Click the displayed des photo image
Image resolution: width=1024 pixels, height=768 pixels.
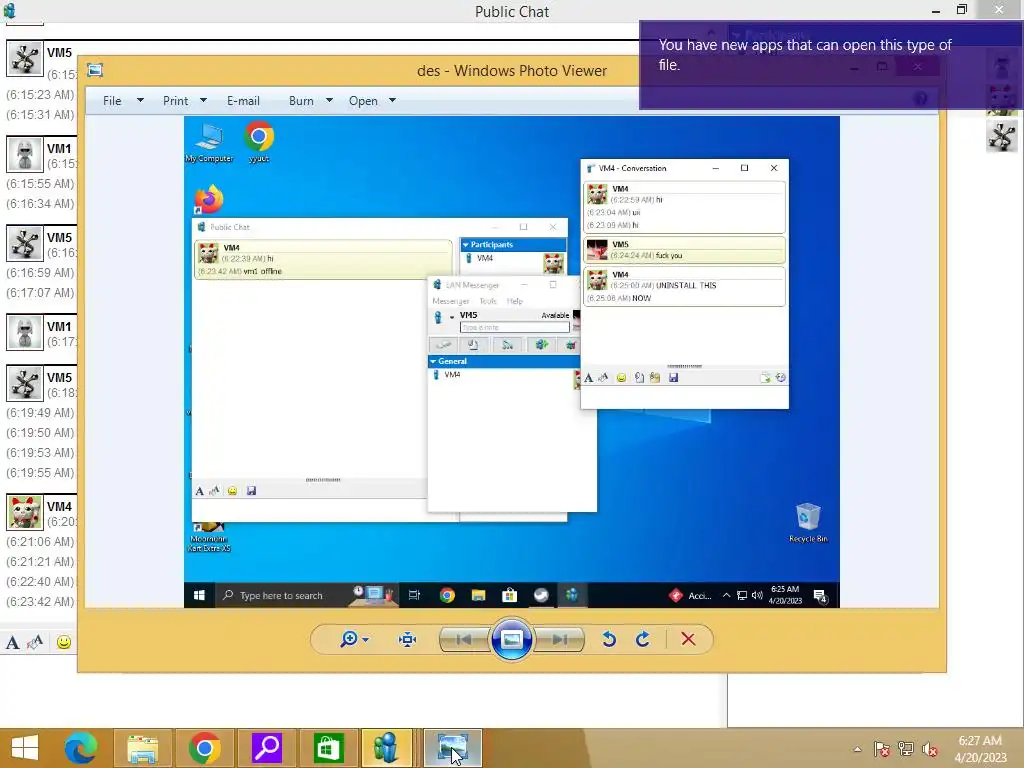(511, 362)
